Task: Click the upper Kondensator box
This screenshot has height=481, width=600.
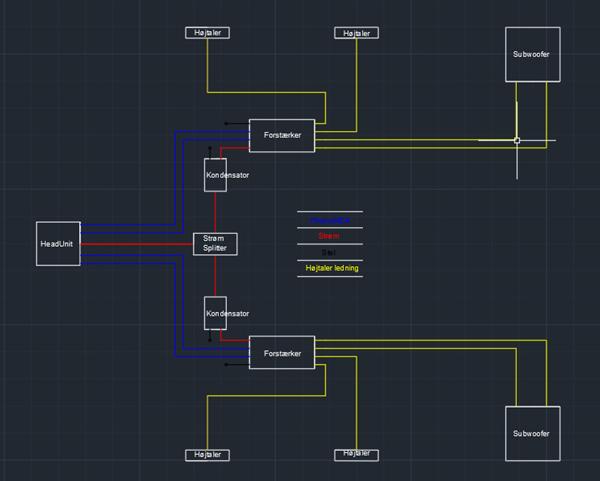Action: (x=227, y=175)
